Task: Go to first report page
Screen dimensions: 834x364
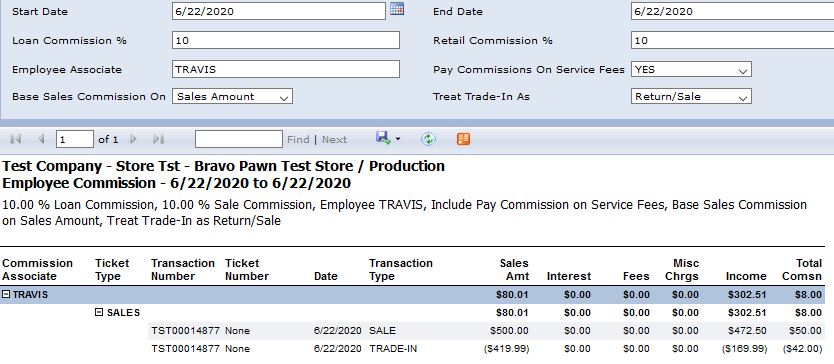Action: [16, 139]
